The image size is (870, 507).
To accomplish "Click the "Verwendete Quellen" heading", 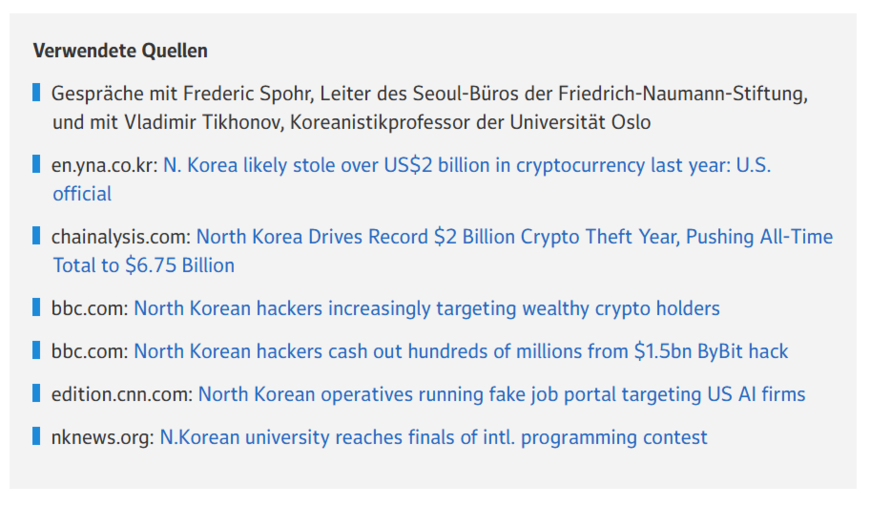I will [120, 50].
